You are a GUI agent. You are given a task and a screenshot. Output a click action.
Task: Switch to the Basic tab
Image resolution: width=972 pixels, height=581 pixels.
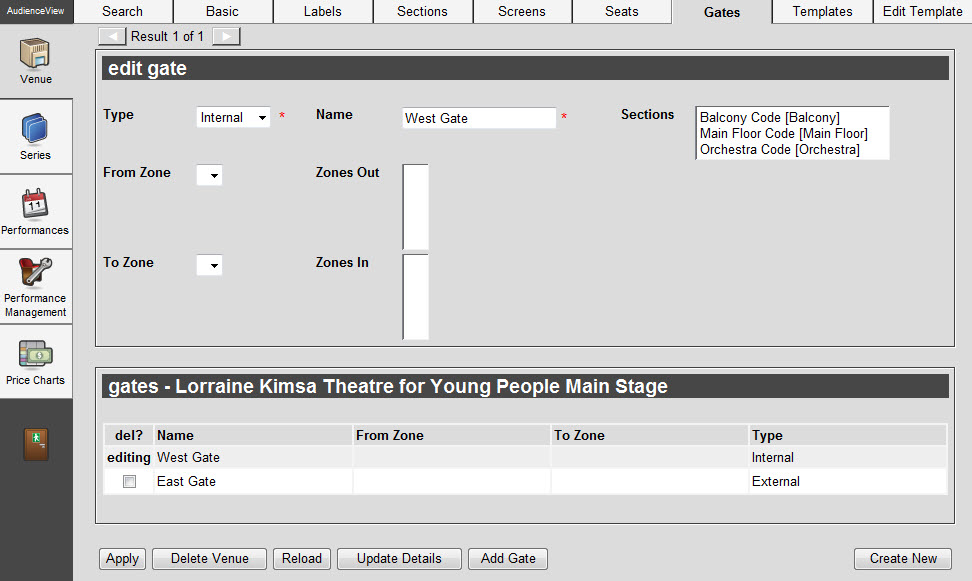pos(223,12)
